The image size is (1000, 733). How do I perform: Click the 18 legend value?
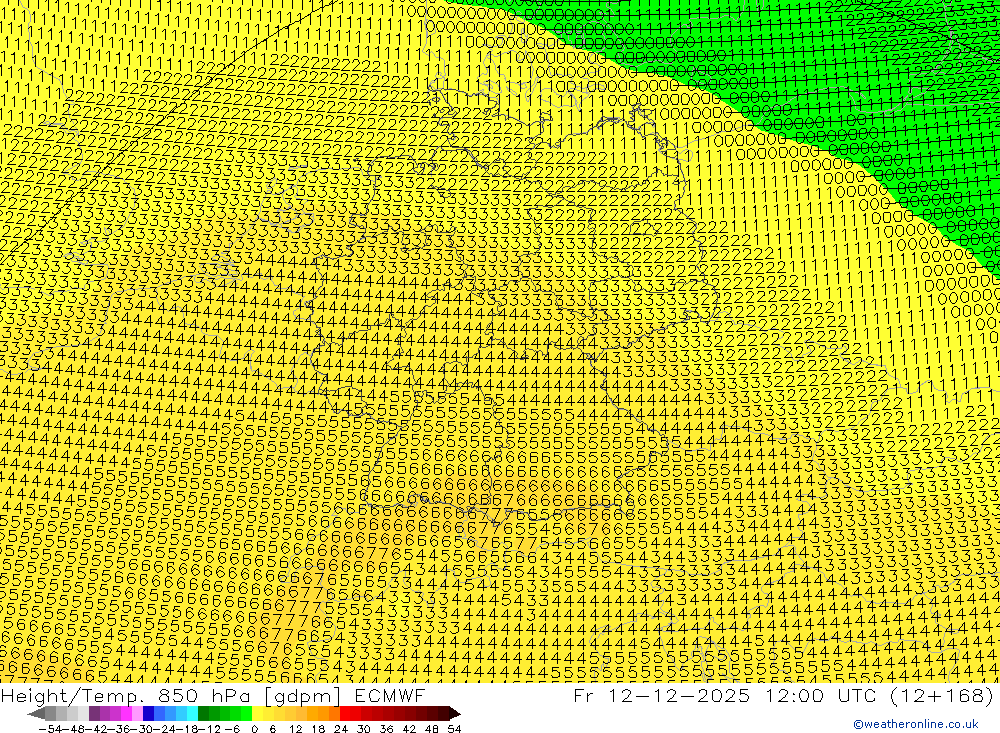318,729
